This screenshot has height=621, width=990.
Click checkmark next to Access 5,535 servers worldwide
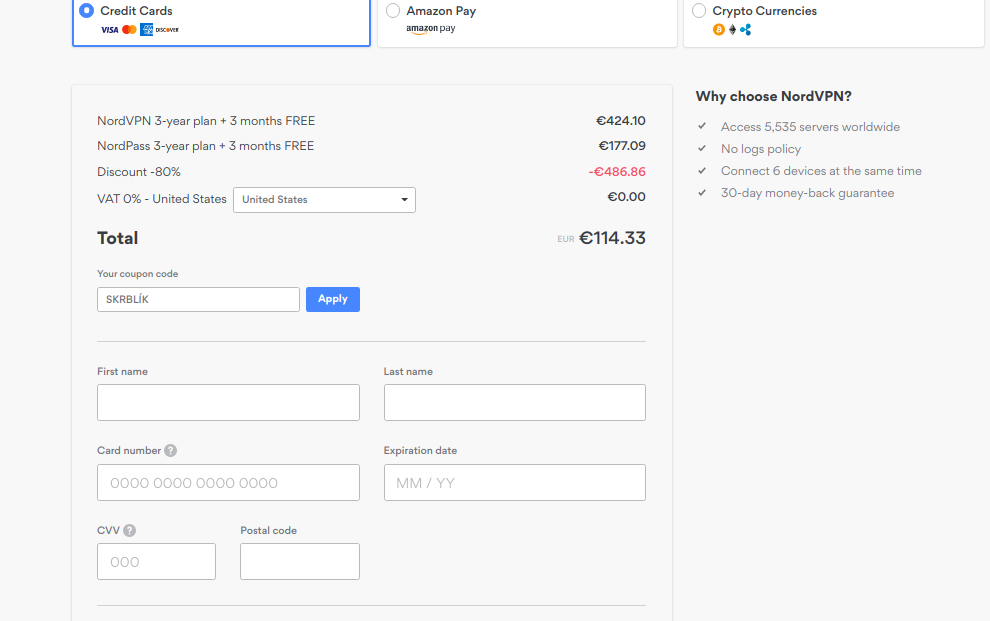click(x=701, y=126)
